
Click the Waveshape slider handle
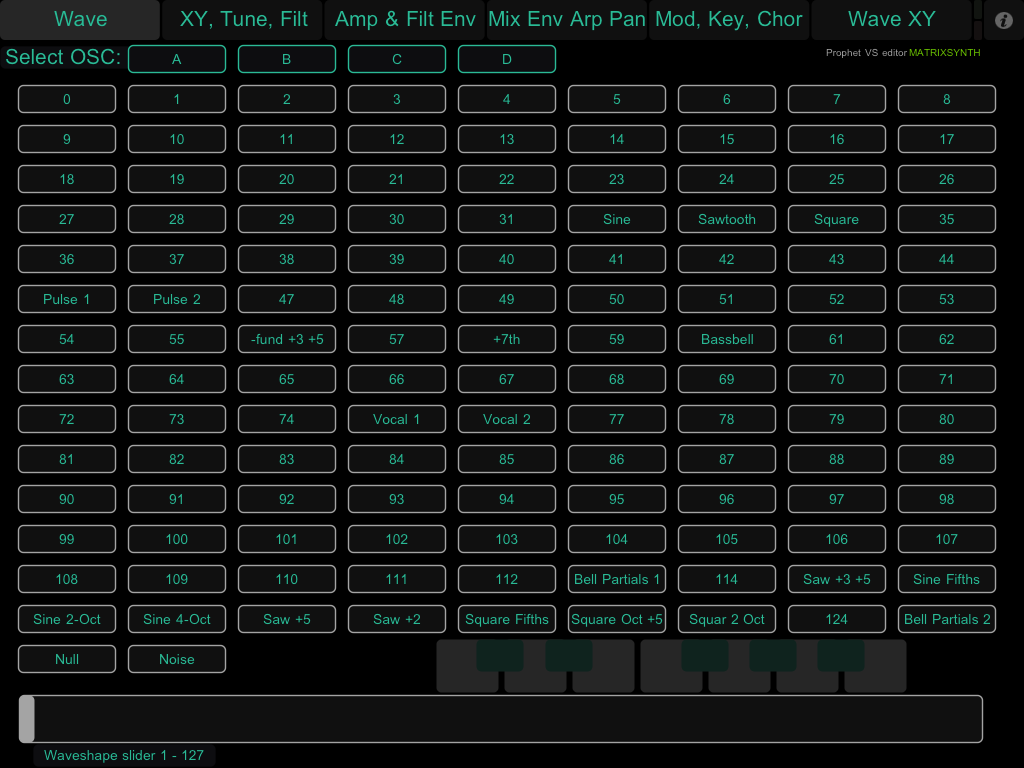tap(27, 719)
